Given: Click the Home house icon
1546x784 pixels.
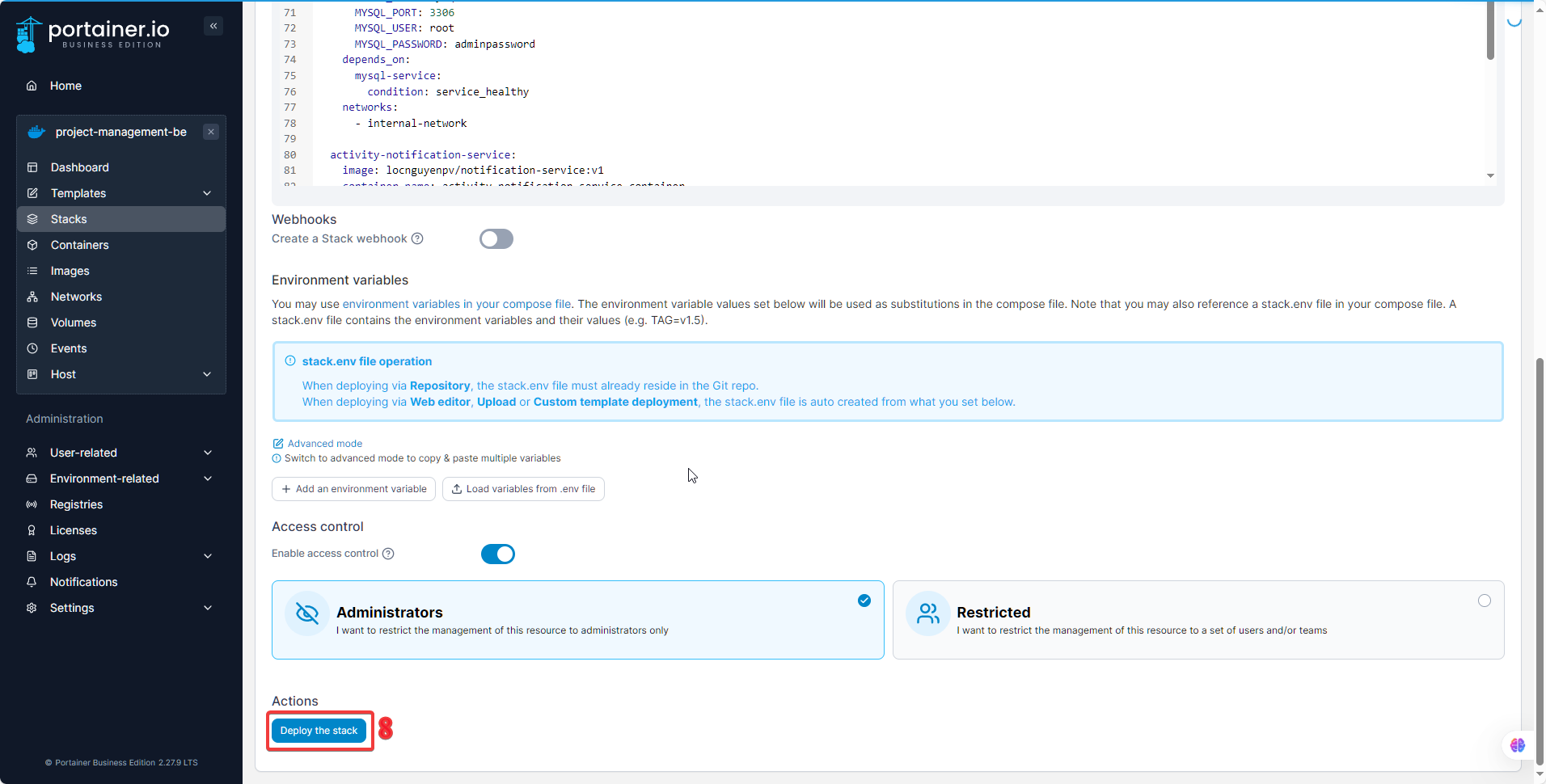Looking at the screenshot, I should point(32,86).
